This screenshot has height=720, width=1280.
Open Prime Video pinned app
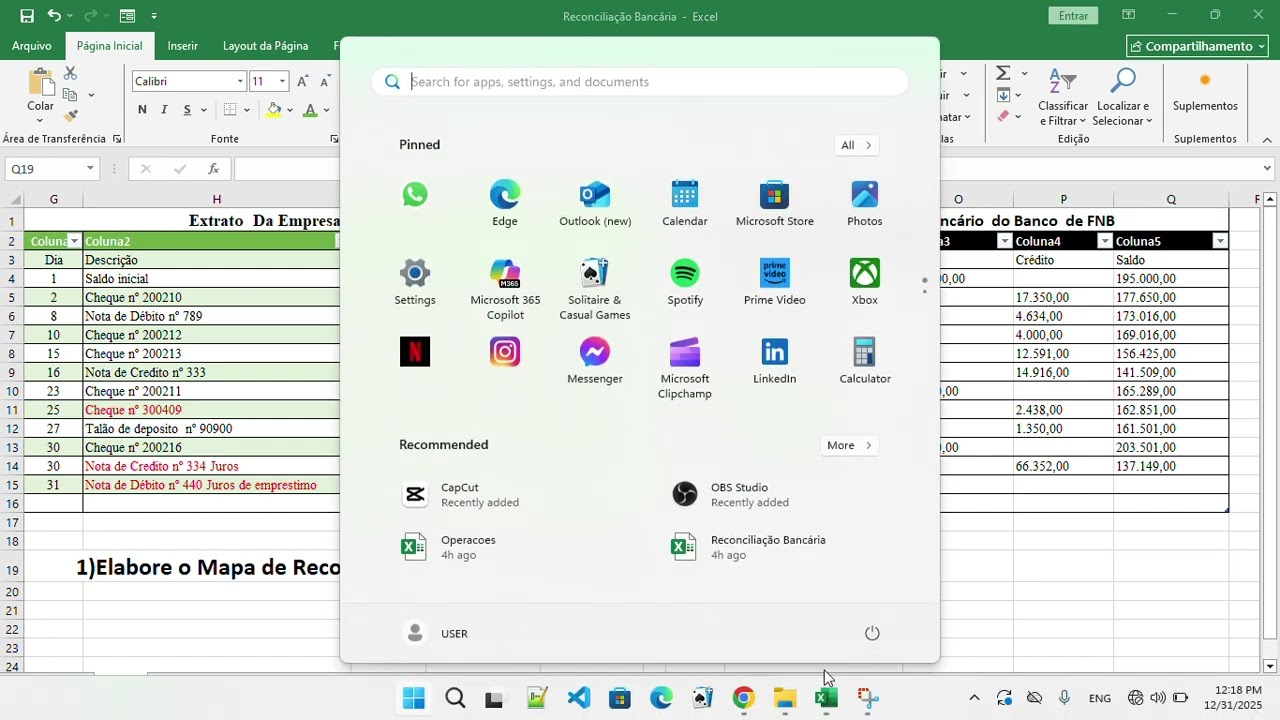(x=775, y=282)
